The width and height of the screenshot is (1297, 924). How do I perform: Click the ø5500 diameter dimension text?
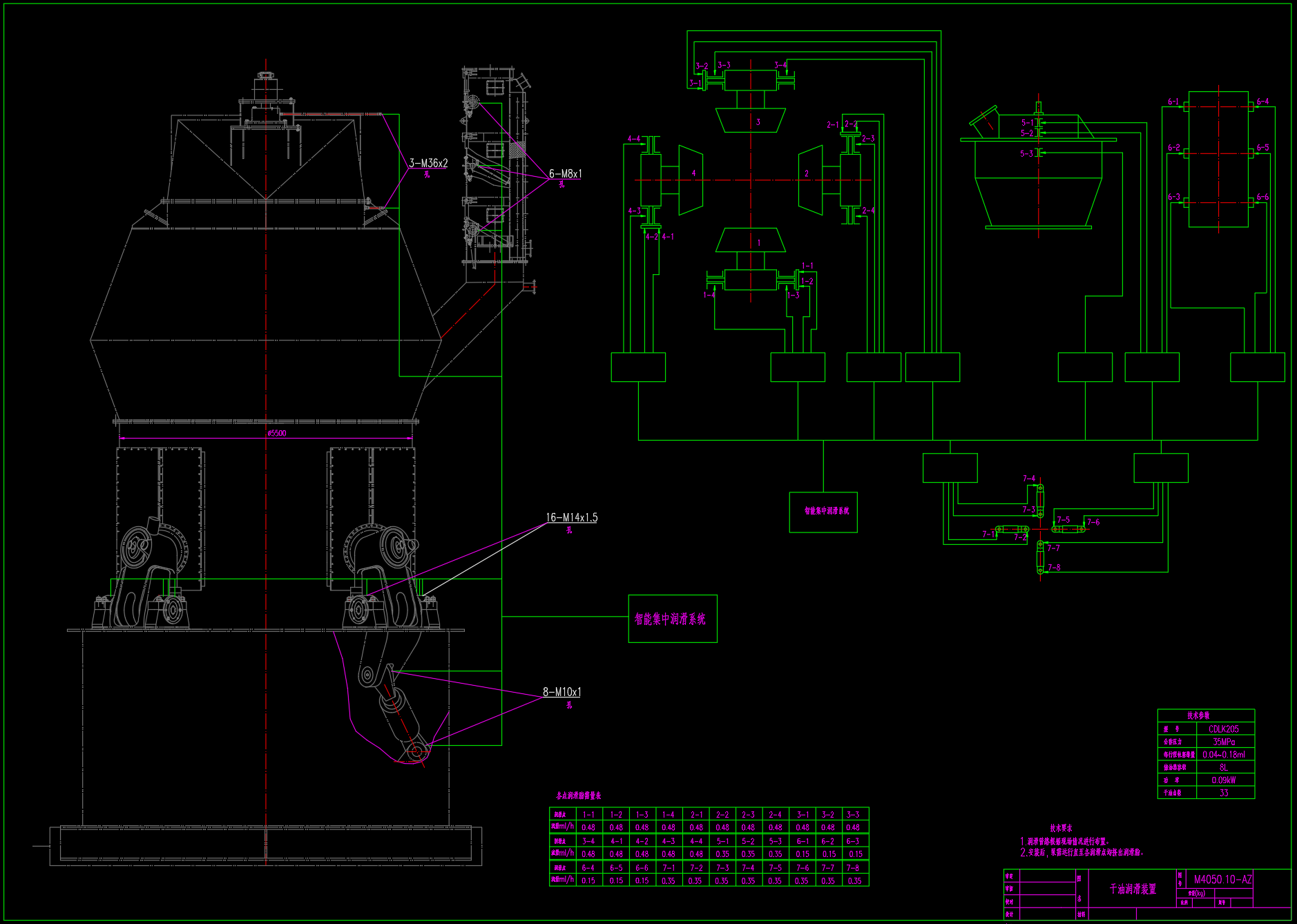[x=276, y=434]
